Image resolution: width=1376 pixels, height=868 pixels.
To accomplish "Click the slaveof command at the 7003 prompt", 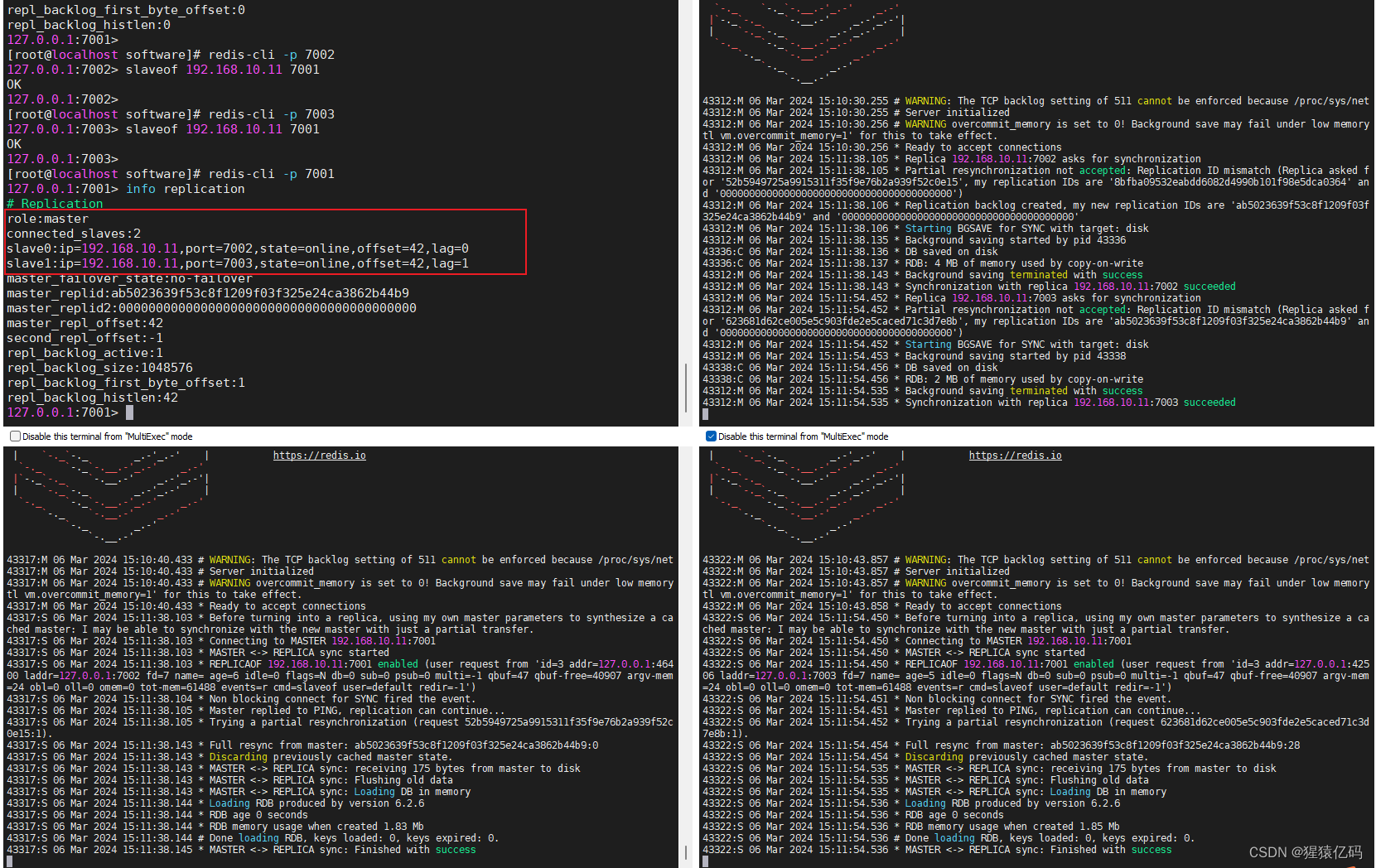I will (x=223, y=129).
